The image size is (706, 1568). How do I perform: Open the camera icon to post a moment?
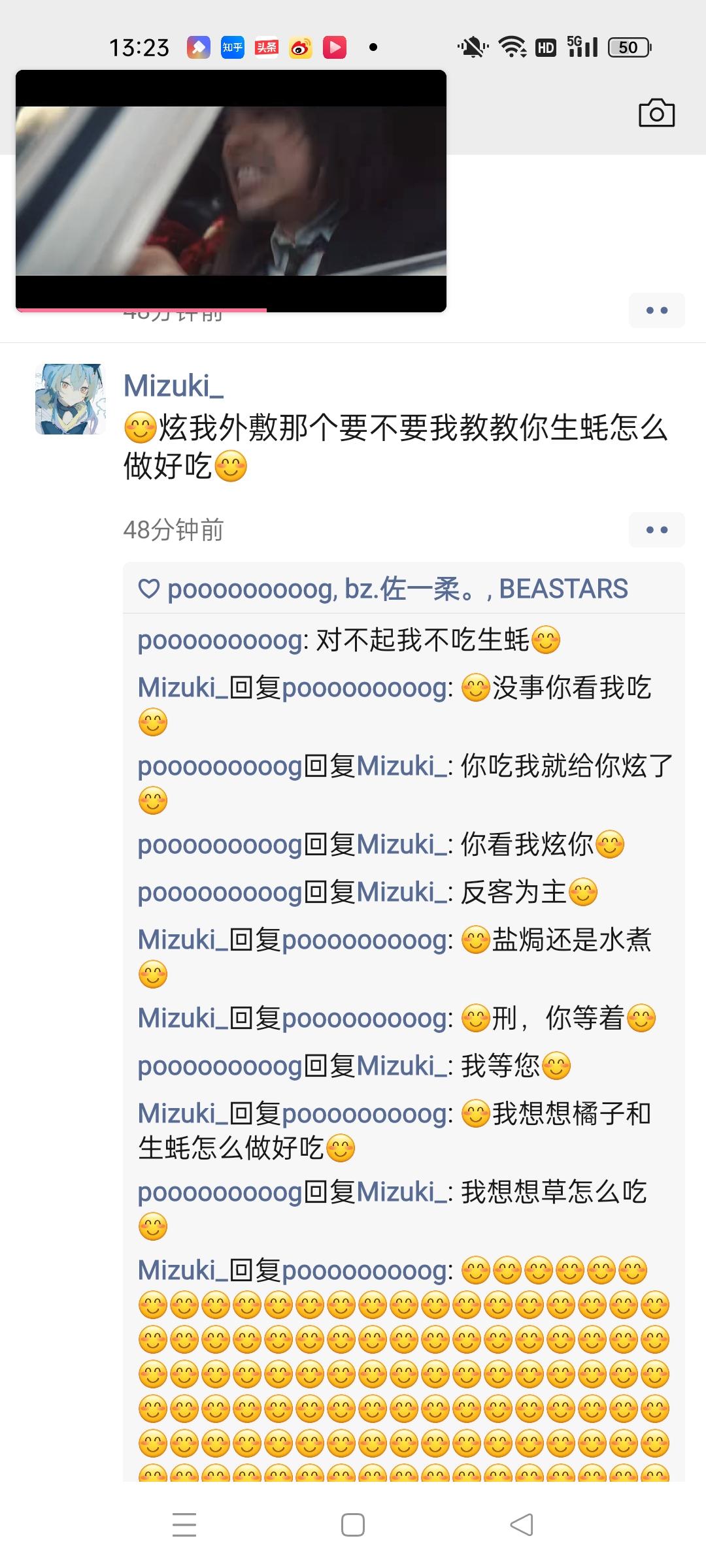coord(656,114)
